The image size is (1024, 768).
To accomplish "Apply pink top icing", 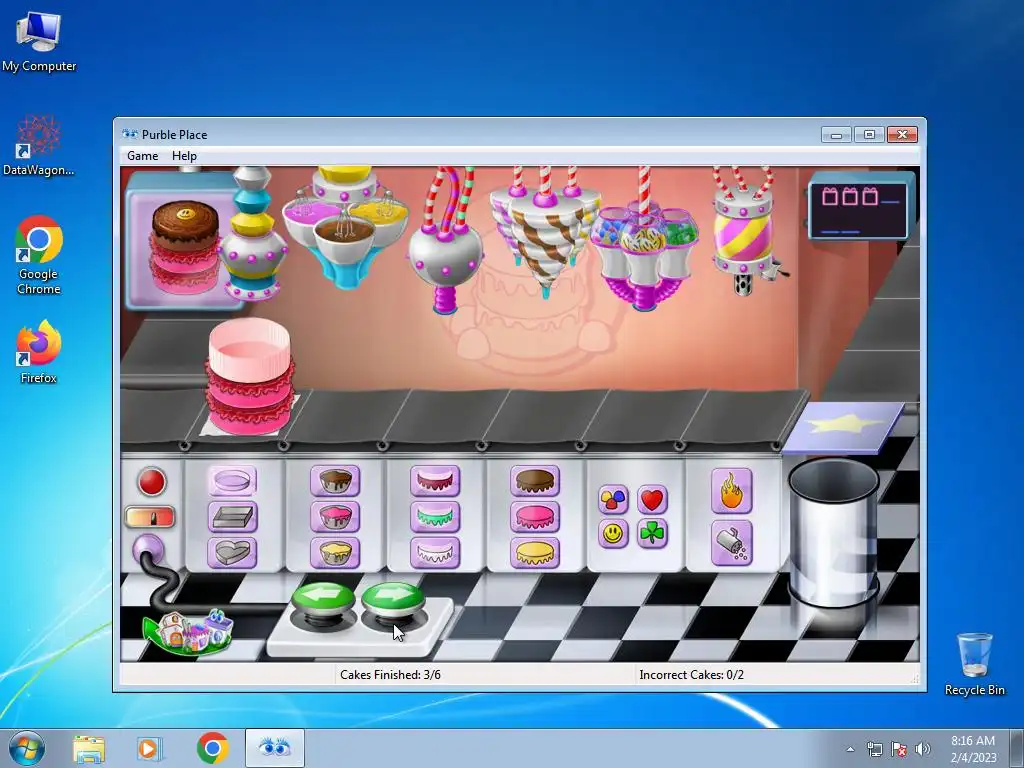I will (x=535, y=517).
